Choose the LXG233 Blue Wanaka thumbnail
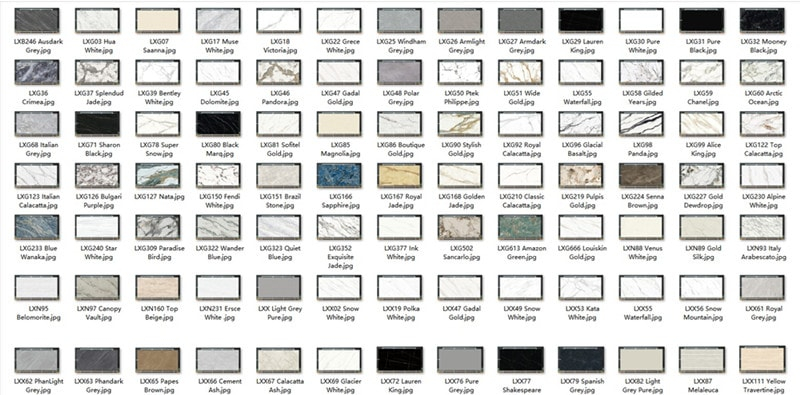 point(37,227)
